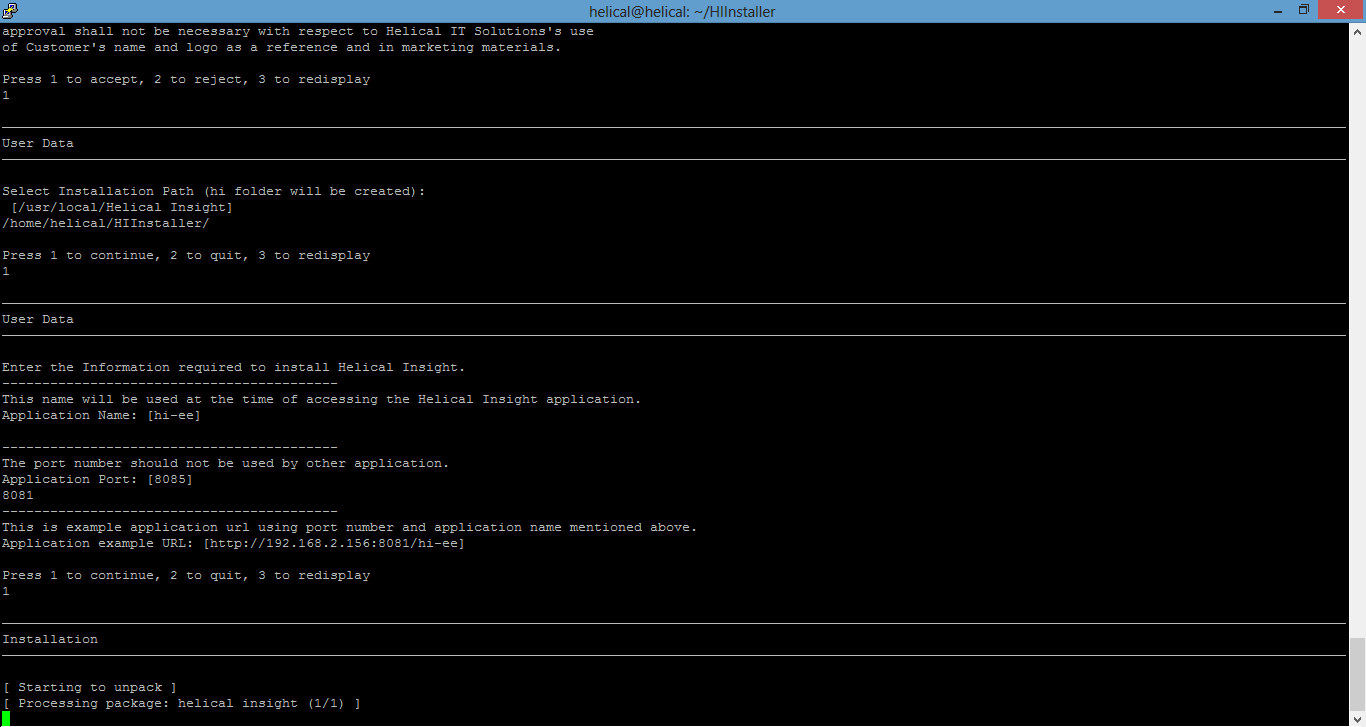Image resolution: width=1366 pixels, height=727 pixels.
Task: Click 'Application Port: [8085]'
Action: pos(98,479)
